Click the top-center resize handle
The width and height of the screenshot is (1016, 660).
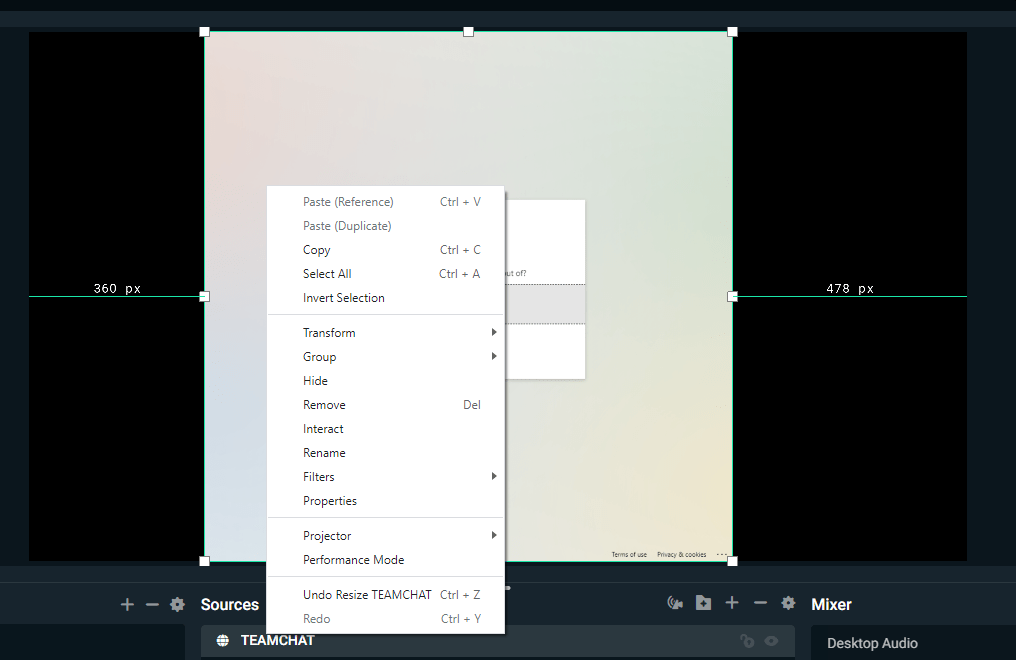pyautogui.click(x=468, y=32)
